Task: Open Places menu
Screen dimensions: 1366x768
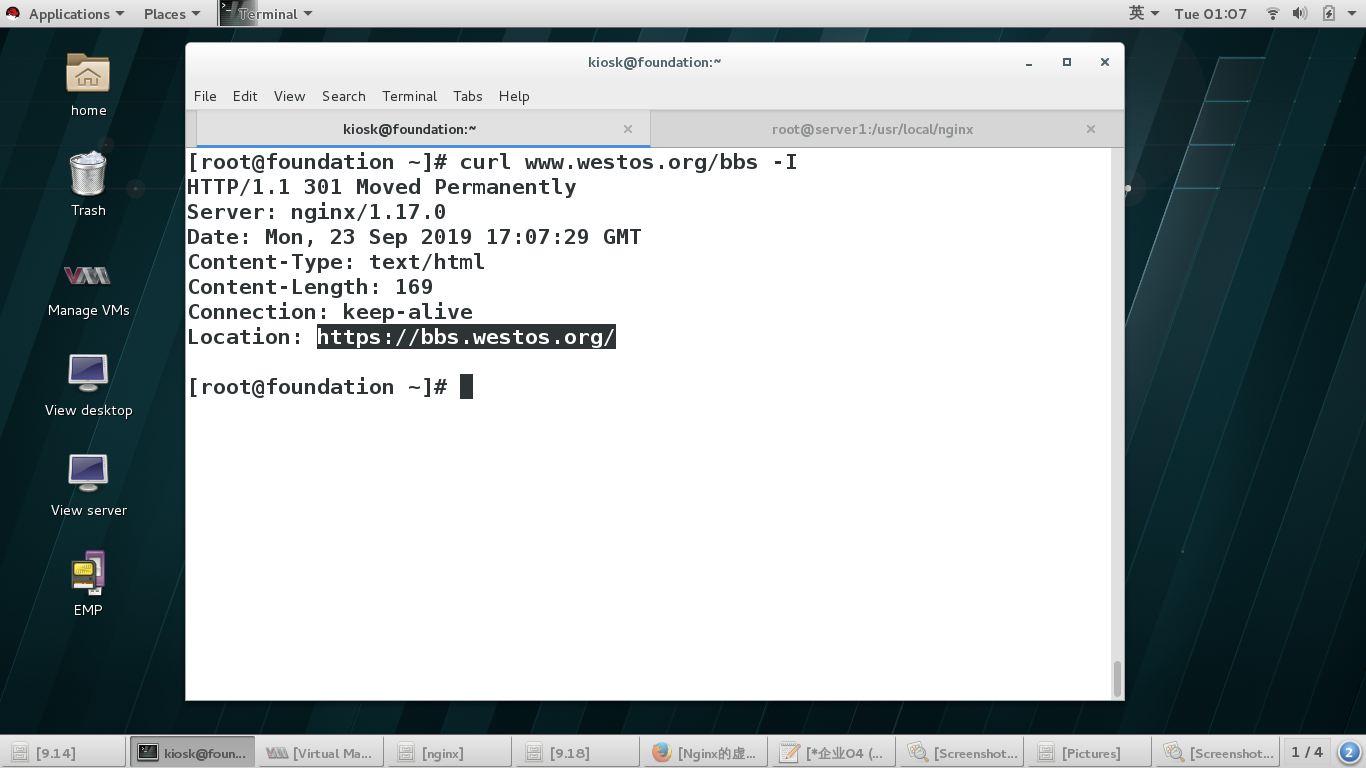Action: coord(172,14)
